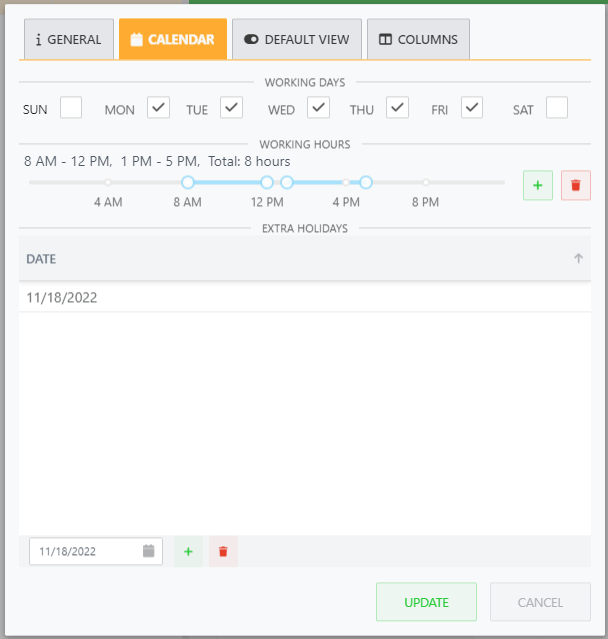Uncheck the Wednesday working day checkbox
Image resolution: width=608 pixels, height=639 pixels.
coord(318,108)
